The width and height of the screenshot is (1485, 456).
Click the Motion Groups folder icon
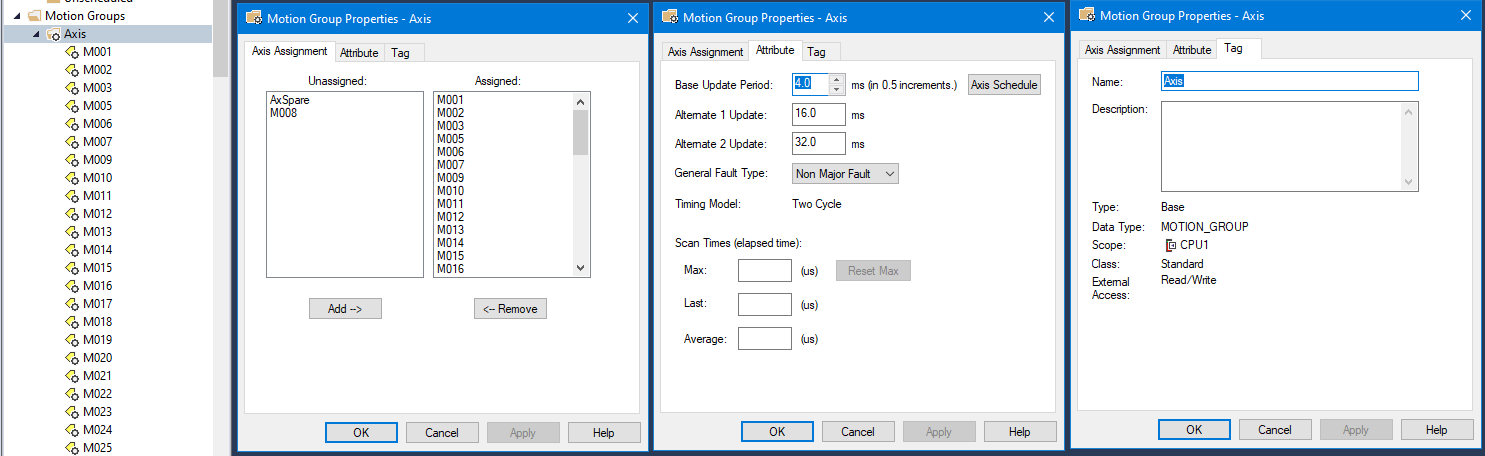[35, 16]
